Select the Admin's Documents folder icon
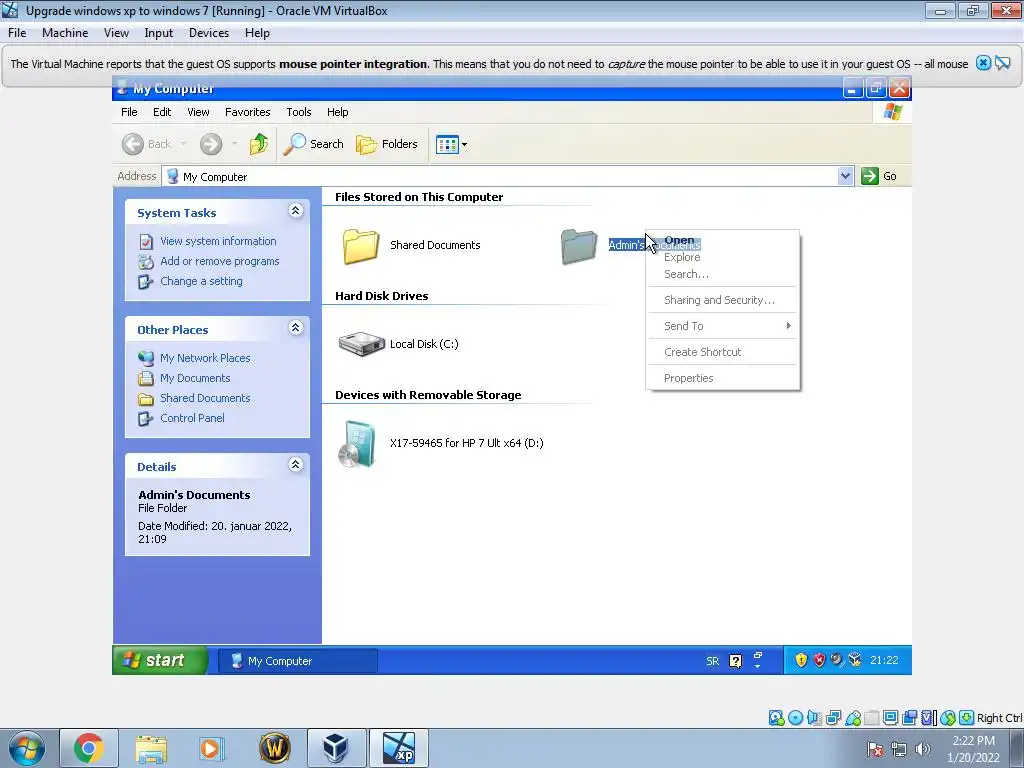This screenshot has height=768, width=1024. (579, 246)
